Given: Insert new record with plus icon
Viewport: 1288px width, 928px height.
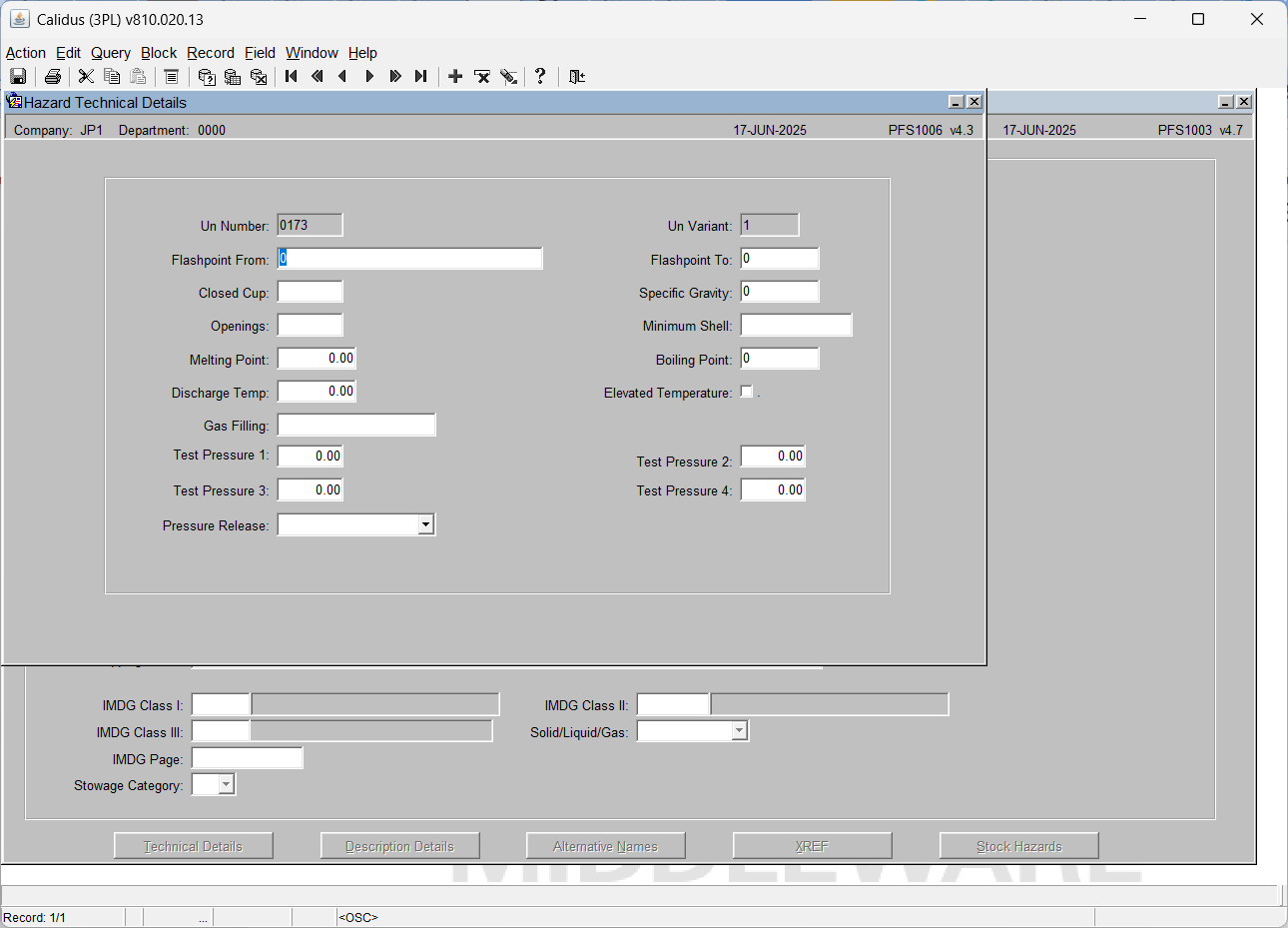Looking at the screenshot, I should point(455,76).
